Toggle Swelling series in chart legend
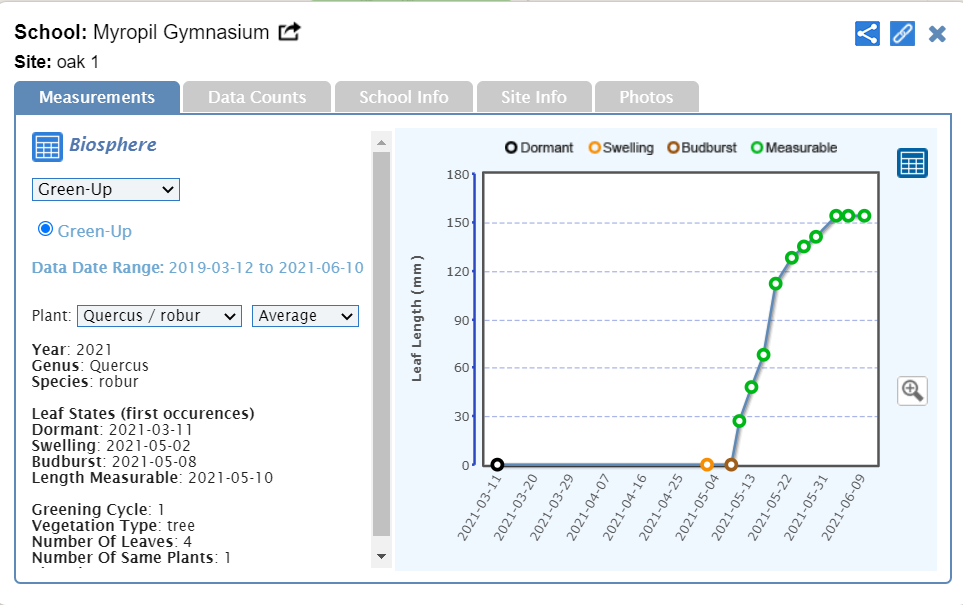The image size is (963, 605). click(620, 148)
